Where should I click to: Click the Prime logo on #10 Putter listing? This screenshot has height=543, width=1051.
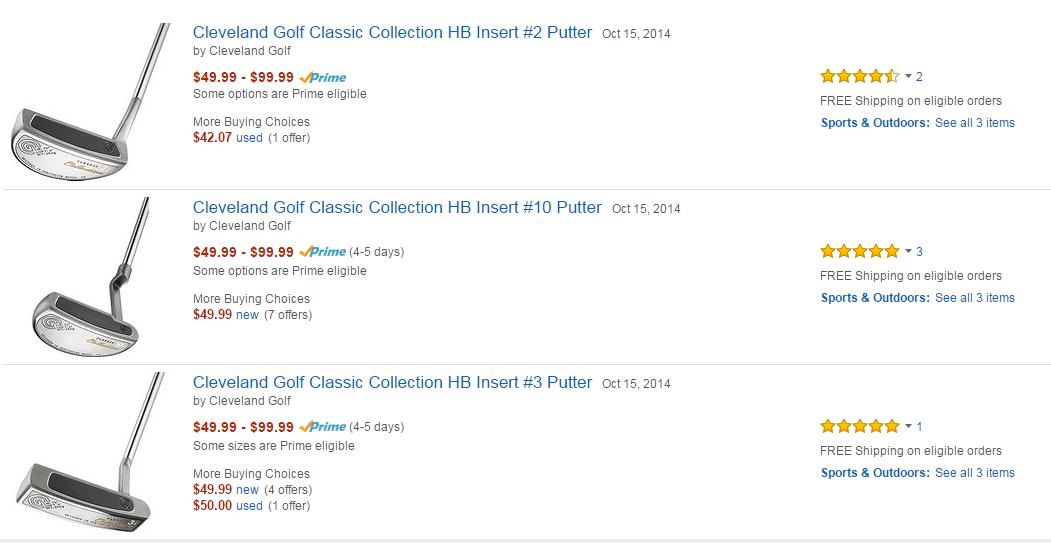[322, 252]
